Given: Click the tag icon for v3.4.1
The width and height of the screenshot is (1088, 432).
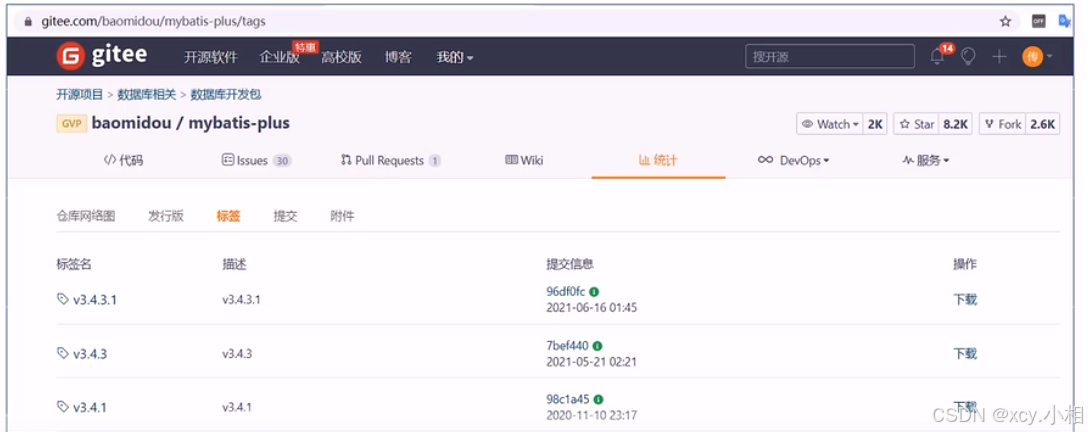Looking at the screenshot, I should click(62, 406).
